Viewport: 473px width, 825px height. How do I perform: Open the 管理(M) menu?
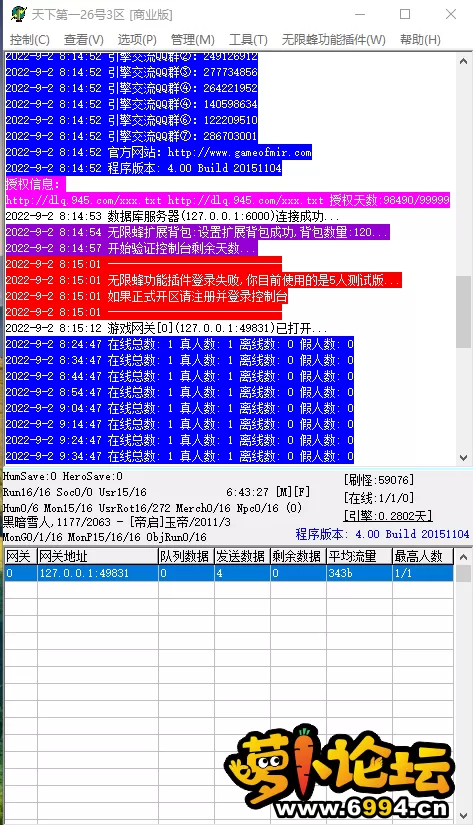click(193, 39)
